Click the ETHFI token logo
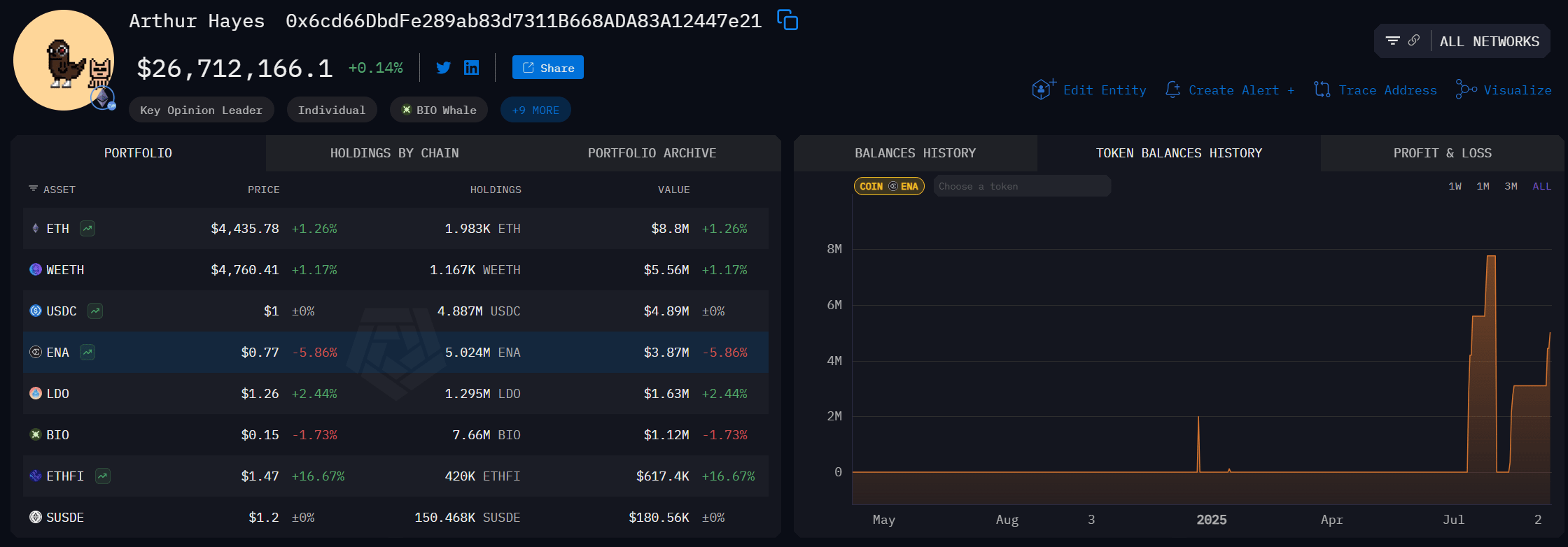Screen dimensions: 1568x547 pyautogui.click(x=36, y=476)
